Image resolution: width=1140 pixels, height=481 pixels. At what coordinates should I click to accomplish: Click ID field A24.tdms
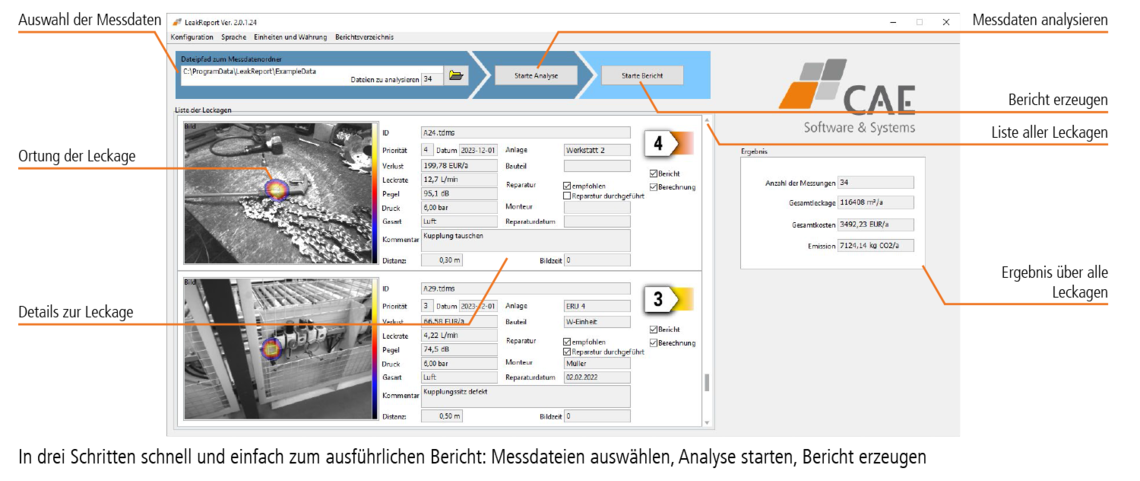(525, 133)
